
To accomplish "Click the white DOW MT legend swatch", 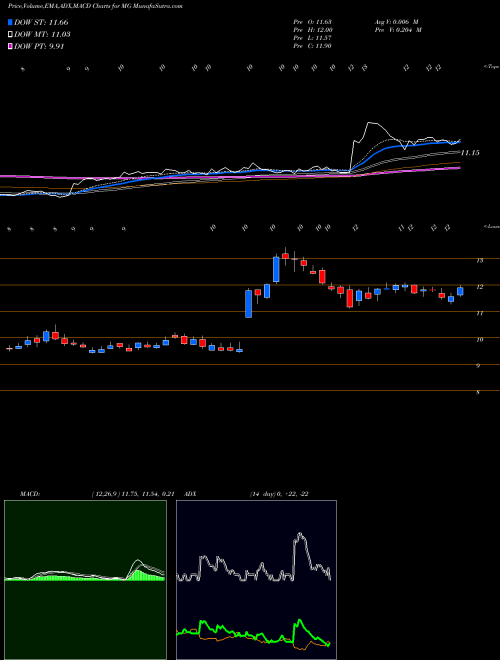I will (11, 35).
